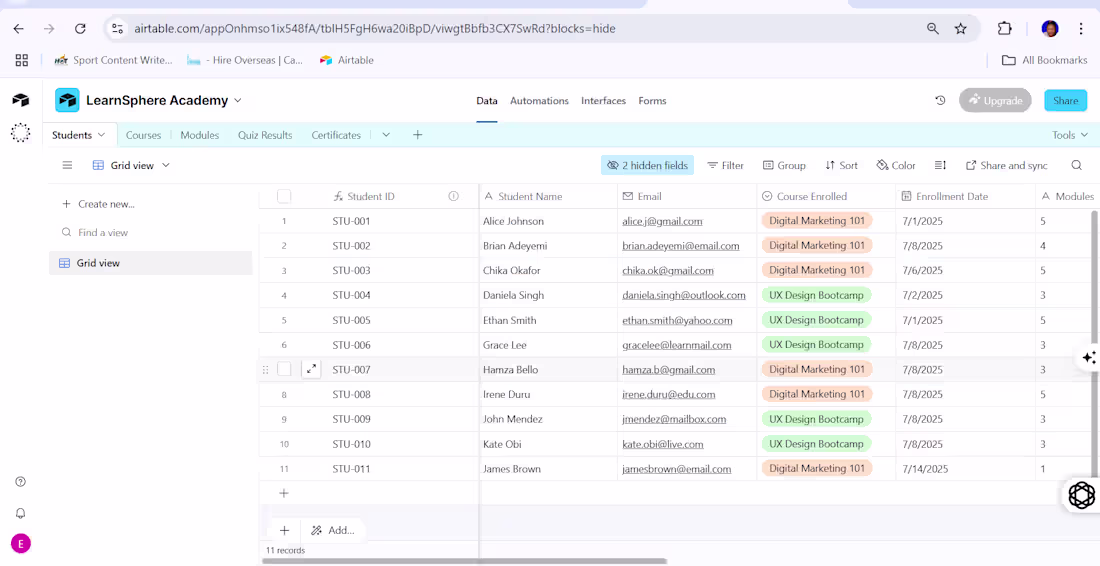
Task: Open alice.j@gmail.com email link
Action: click(x=662, y=222)
